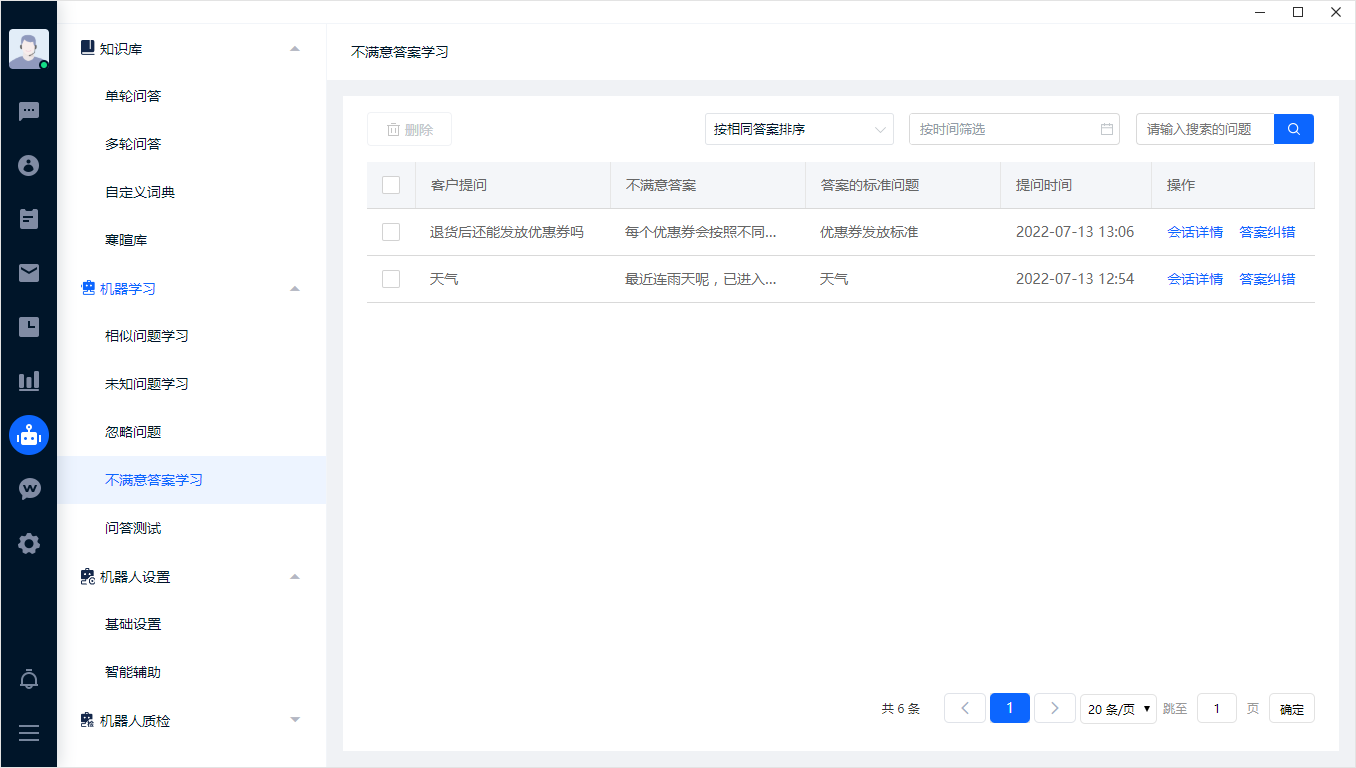Click the 机器人质检 icon
Viewport: 1356px width, 768px height.
88,720
